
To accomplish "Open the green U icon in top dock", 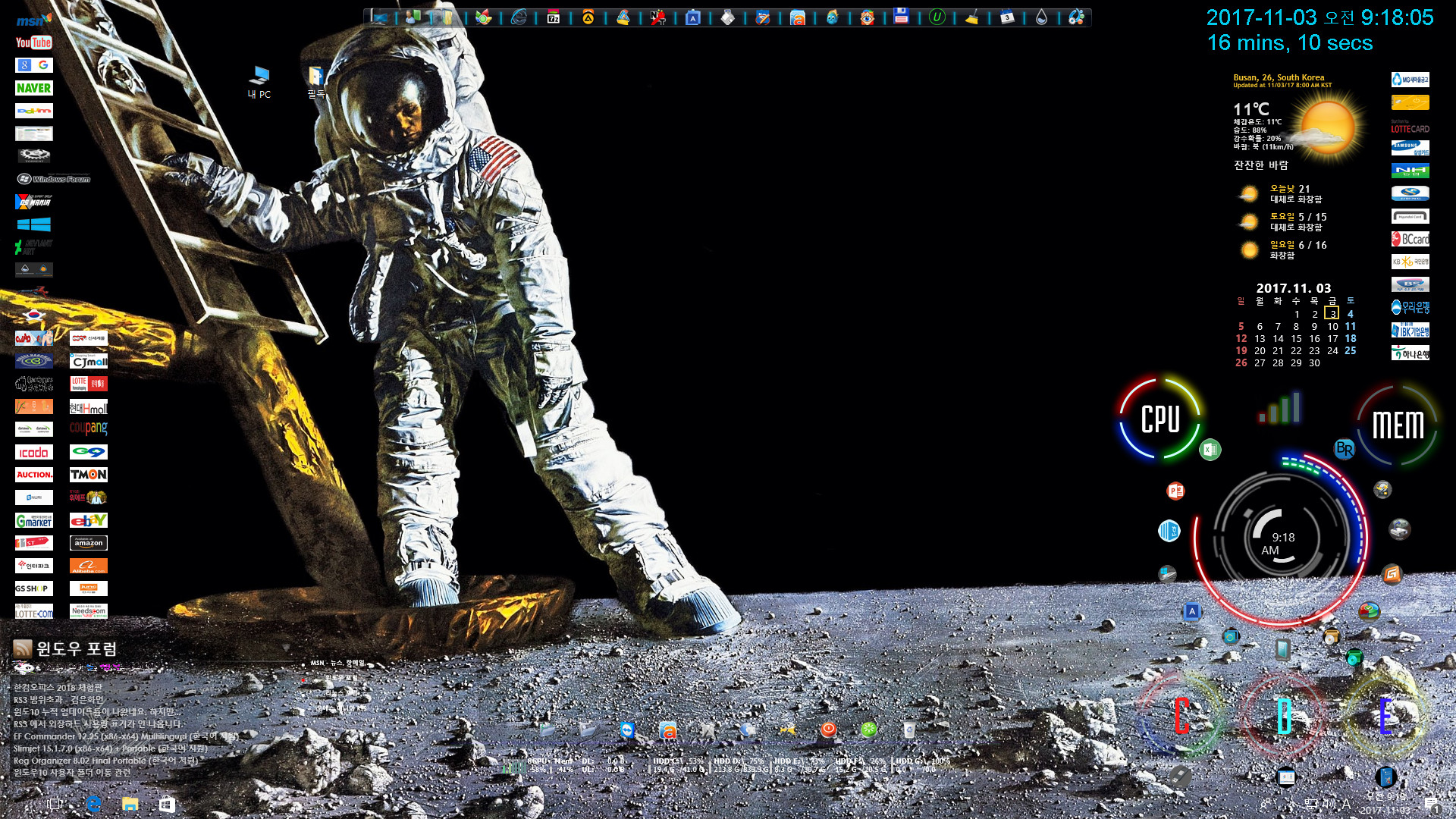I will point(937,17).
